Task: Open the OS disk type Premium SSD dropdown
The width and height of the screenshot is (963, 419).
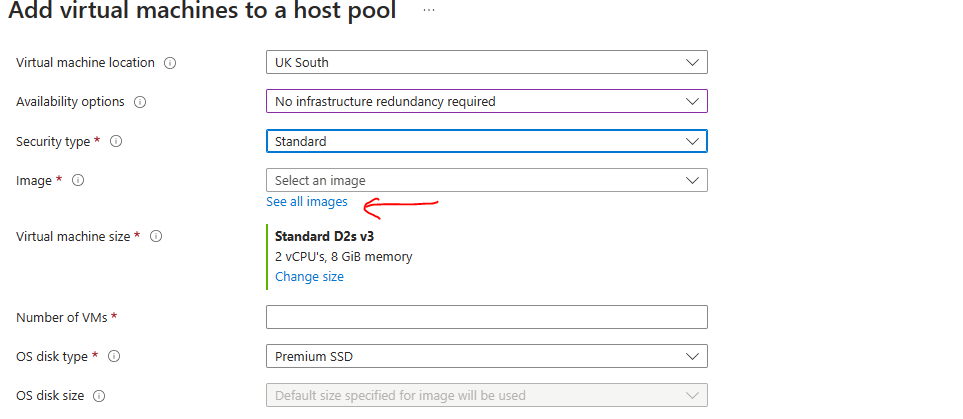Action: point(486,356)
